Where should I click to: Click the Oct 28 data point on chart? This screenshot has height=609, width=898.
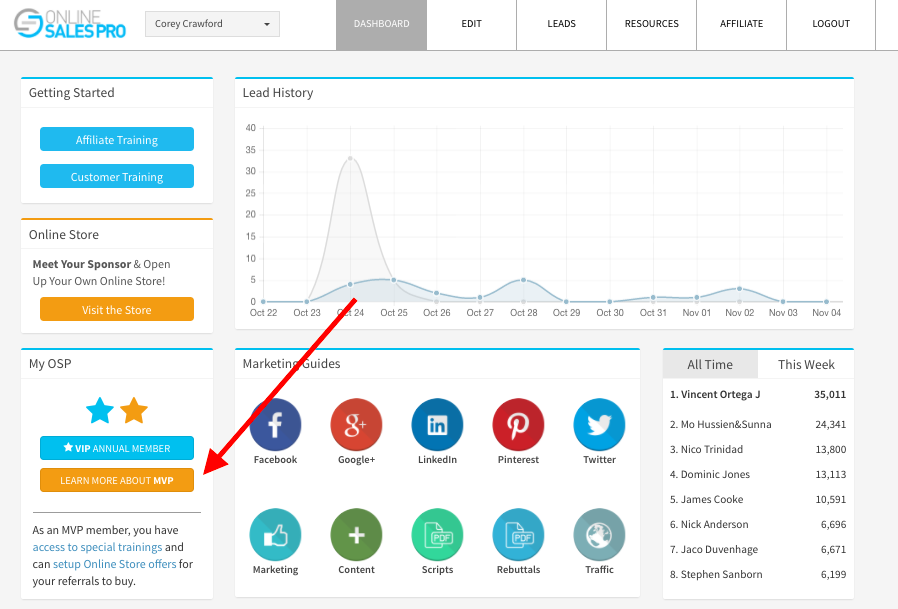(x=523, y=280)
